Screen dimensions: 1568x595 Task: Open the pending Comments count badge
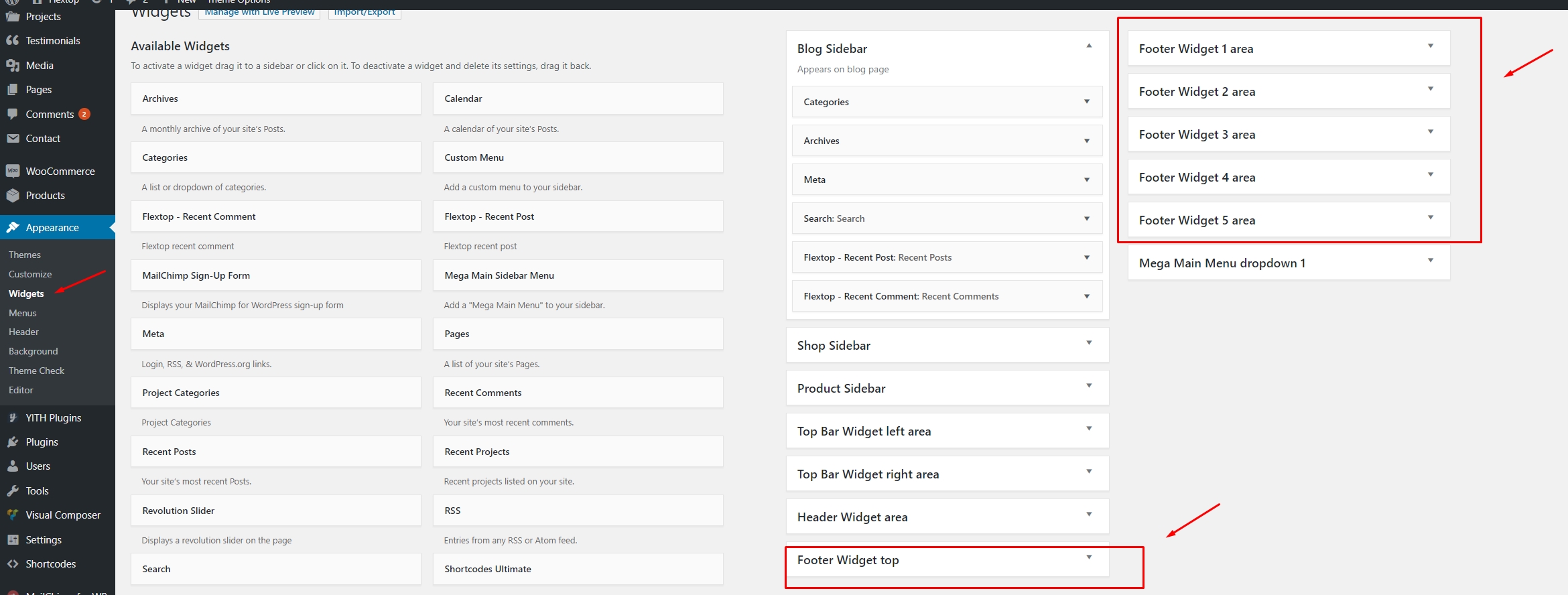point(84,115)
